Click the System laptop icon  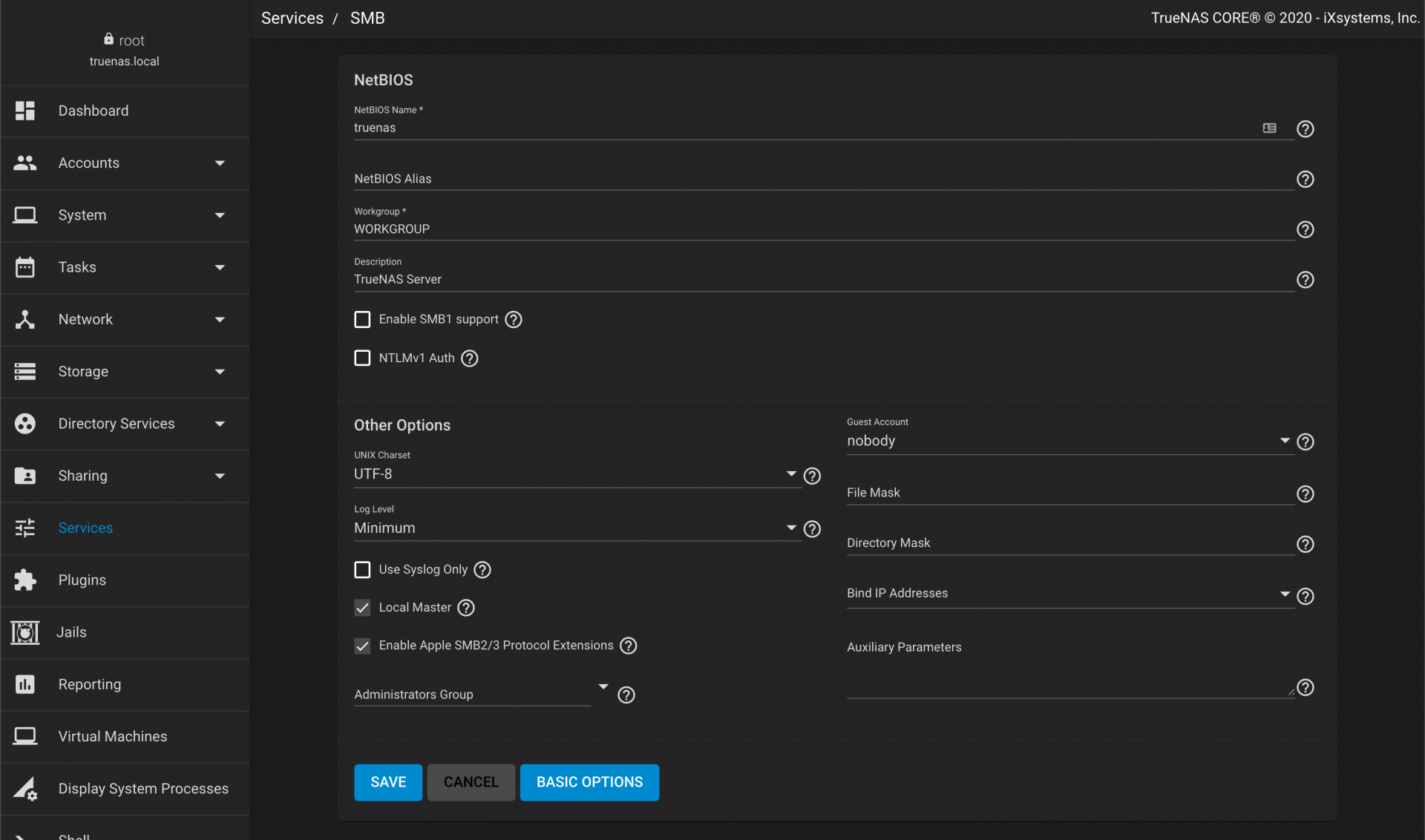25,215
